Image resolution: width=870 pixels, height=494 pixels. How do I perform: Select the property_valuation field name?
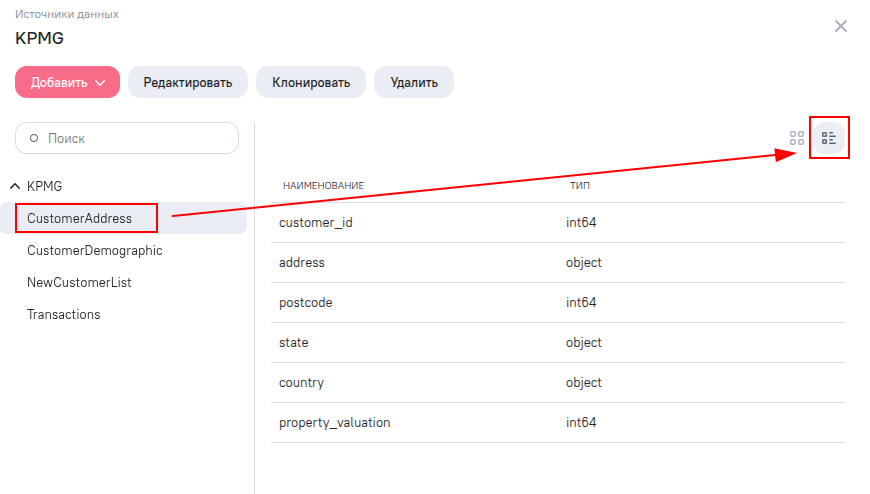tap(335, 422)
